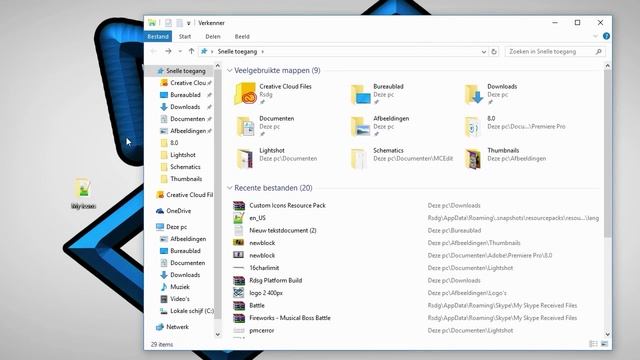Select newblock in Premiere Pro 8.0 row
The width and height of the screenshot is (640, 360).
pos(262,256)
